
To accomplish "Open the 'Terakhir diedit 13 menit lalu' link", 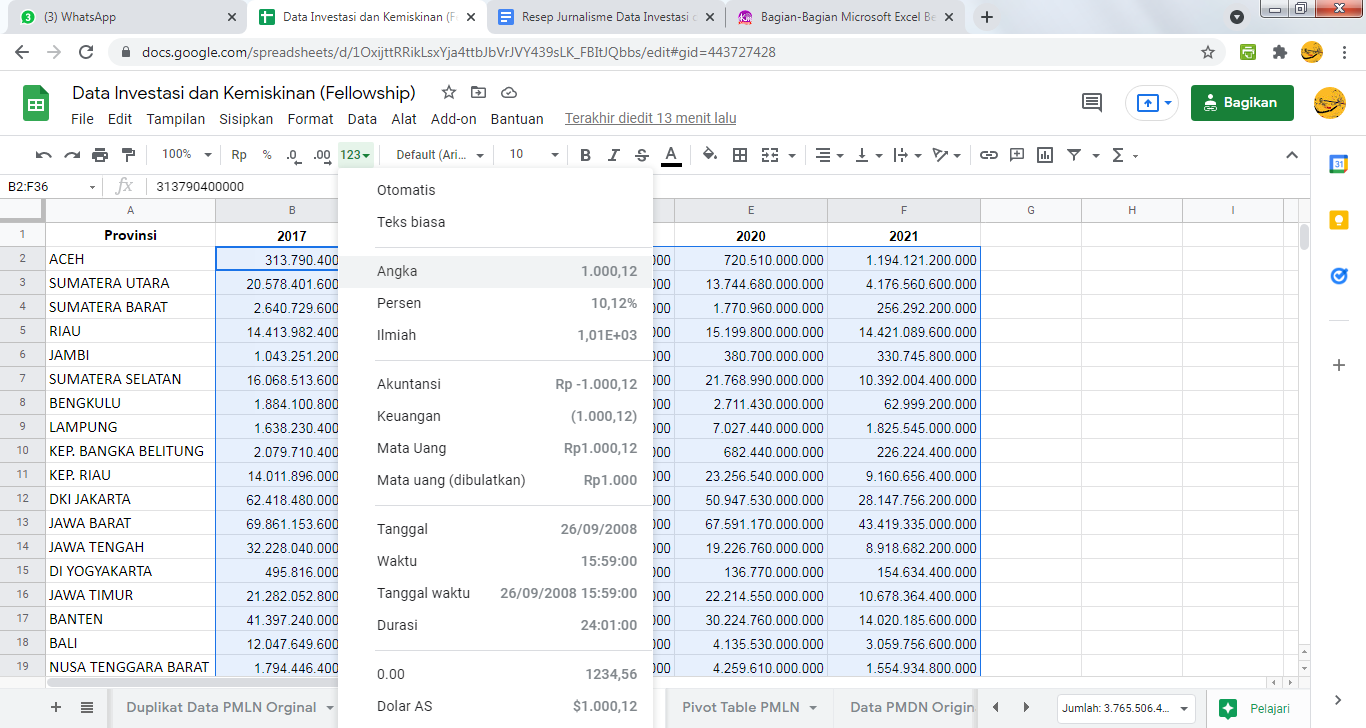I will point(650,118).
